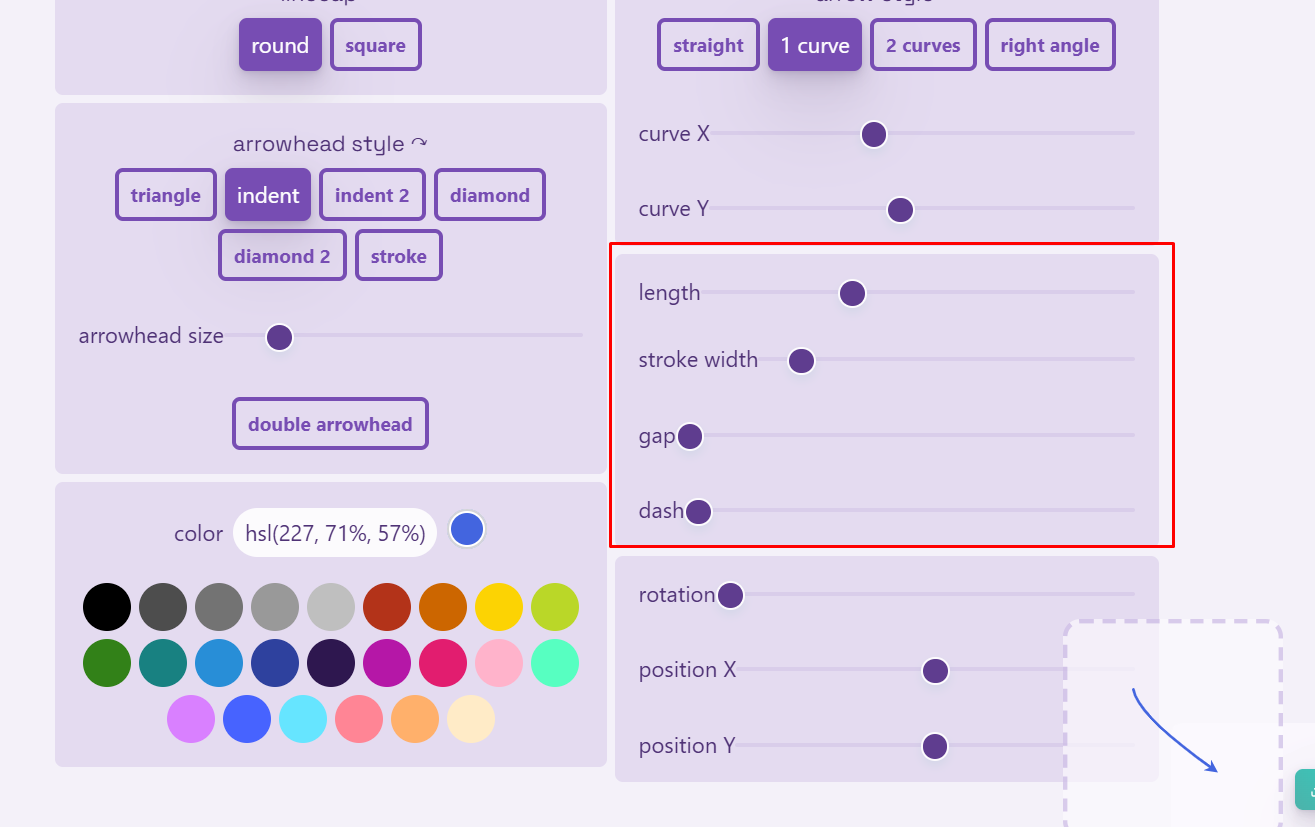Click the randomize icon beside arrowhead style
The width and height of the screenshot is (1315, 827).
point(419,144)
